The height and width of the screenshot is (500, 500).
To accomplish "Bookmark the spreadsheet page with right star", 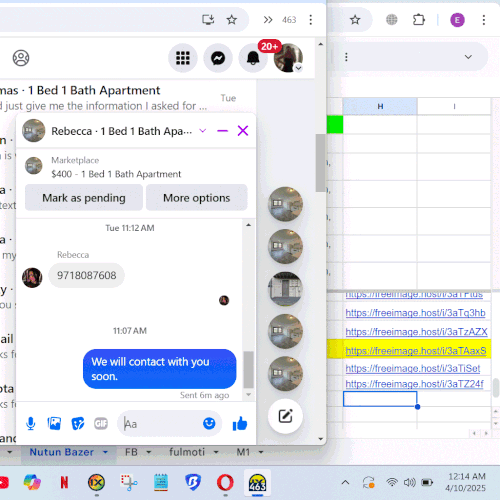I will coord(355,20).
